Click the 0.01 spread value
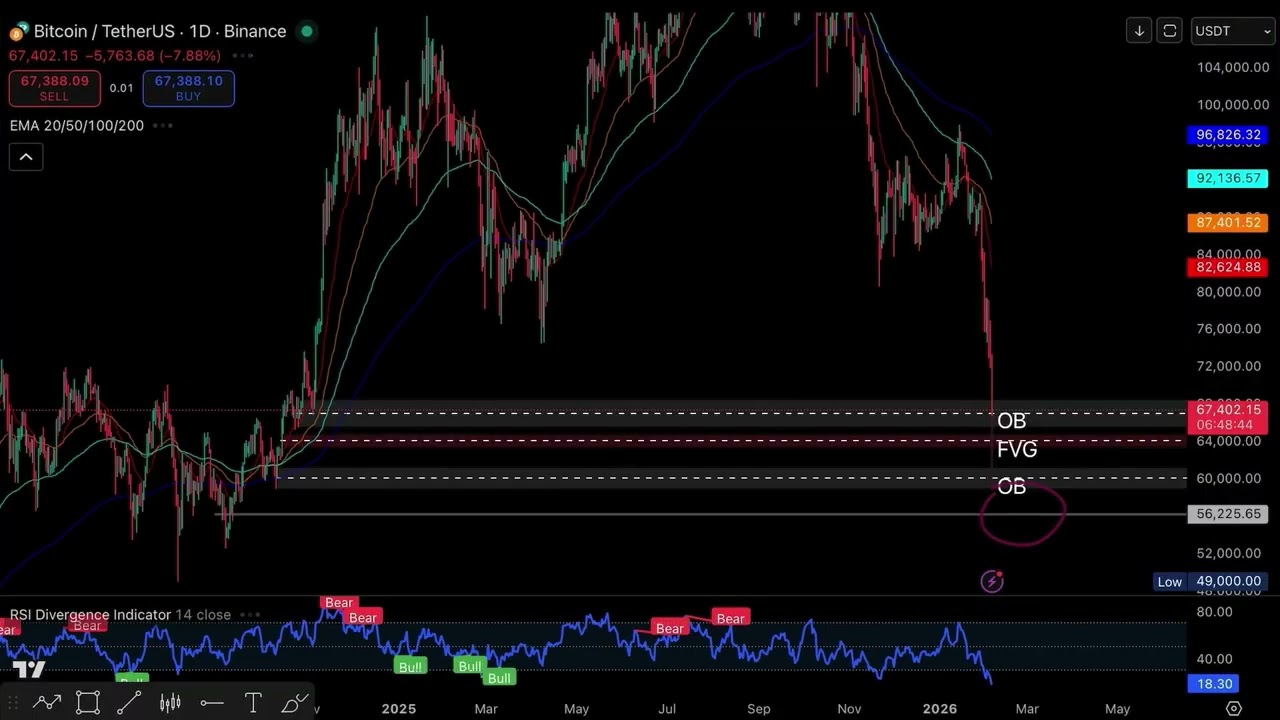Viewport: 1280px width, 720px height. (121, 88)
